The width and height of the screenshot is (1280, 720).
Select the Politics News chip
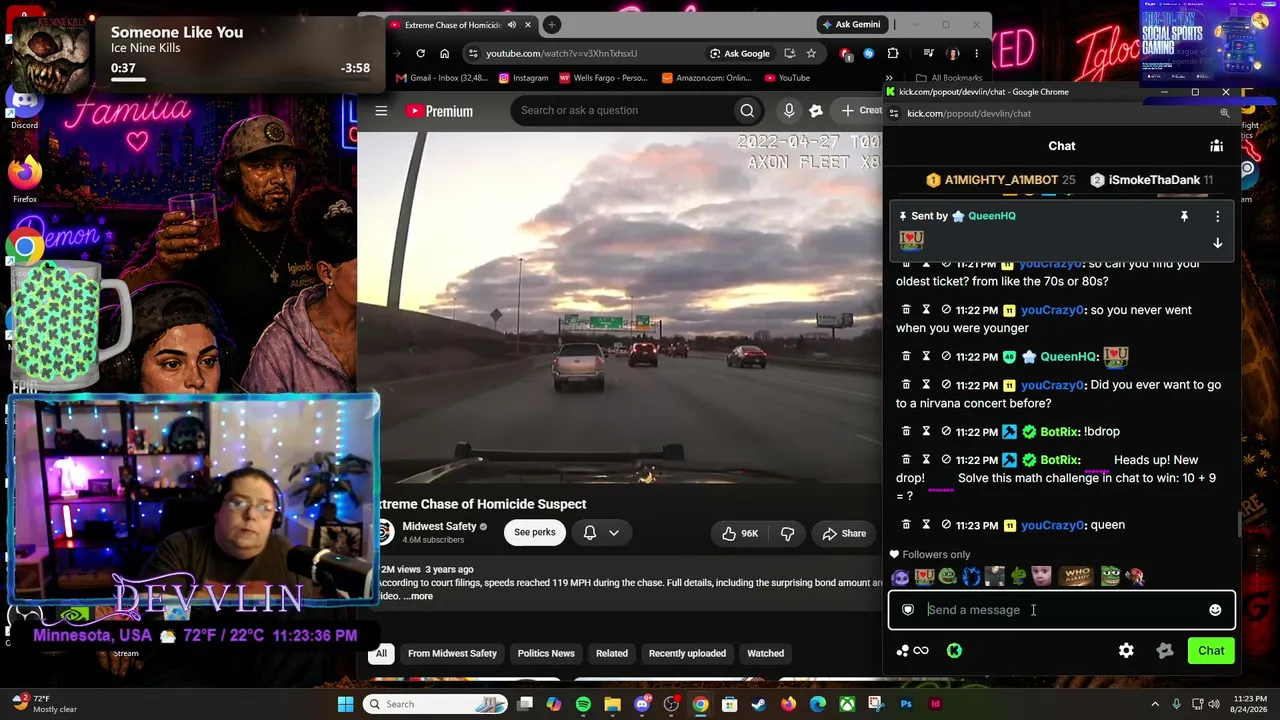(546, 653)
